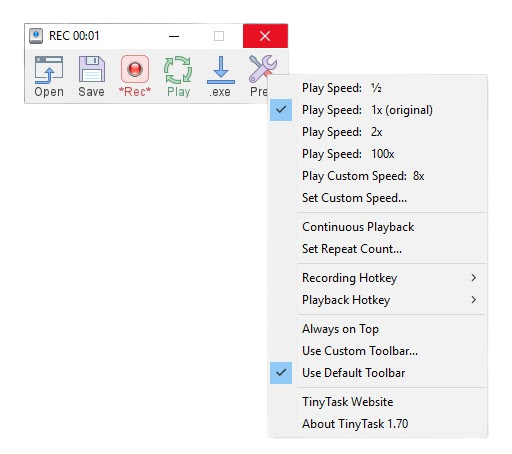
Task: Click the REC 00:01 title text
Action: pos(74,36)
